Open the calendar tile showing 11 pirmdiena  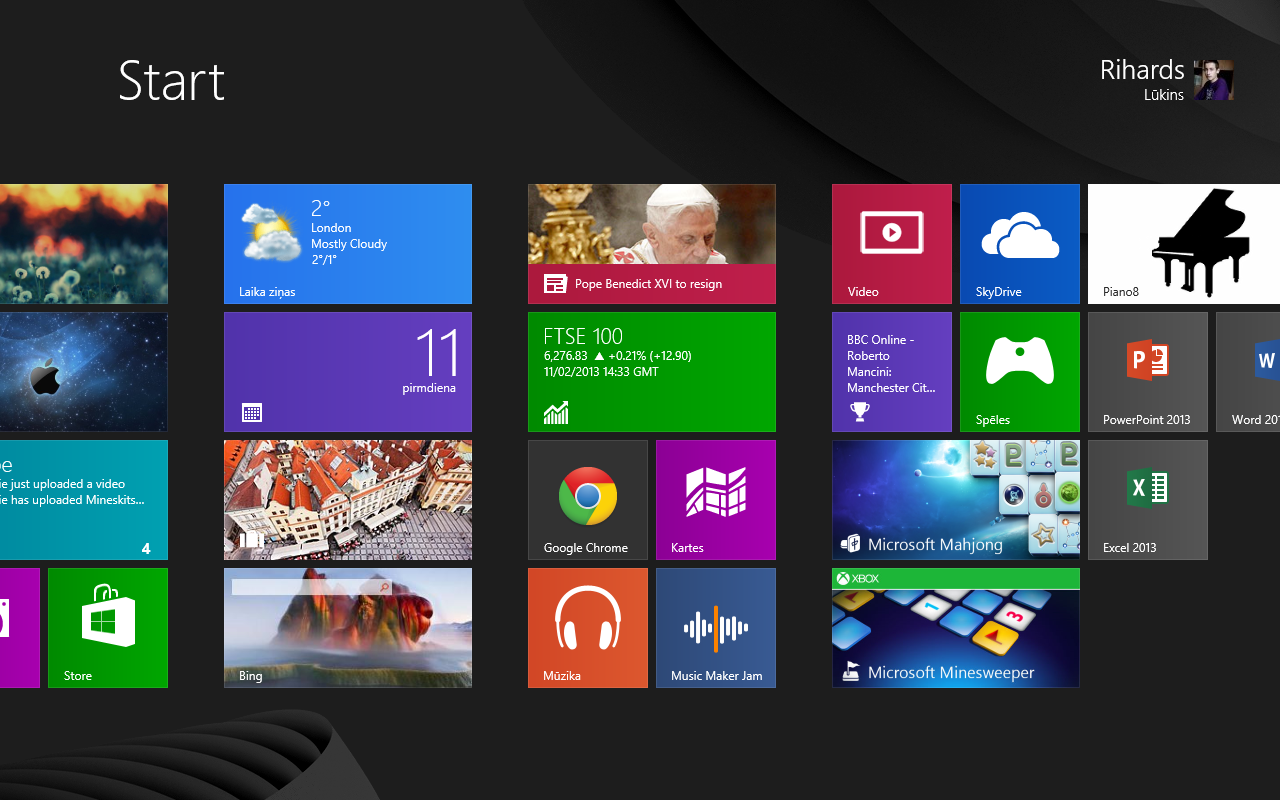click(x=348, y=372)
